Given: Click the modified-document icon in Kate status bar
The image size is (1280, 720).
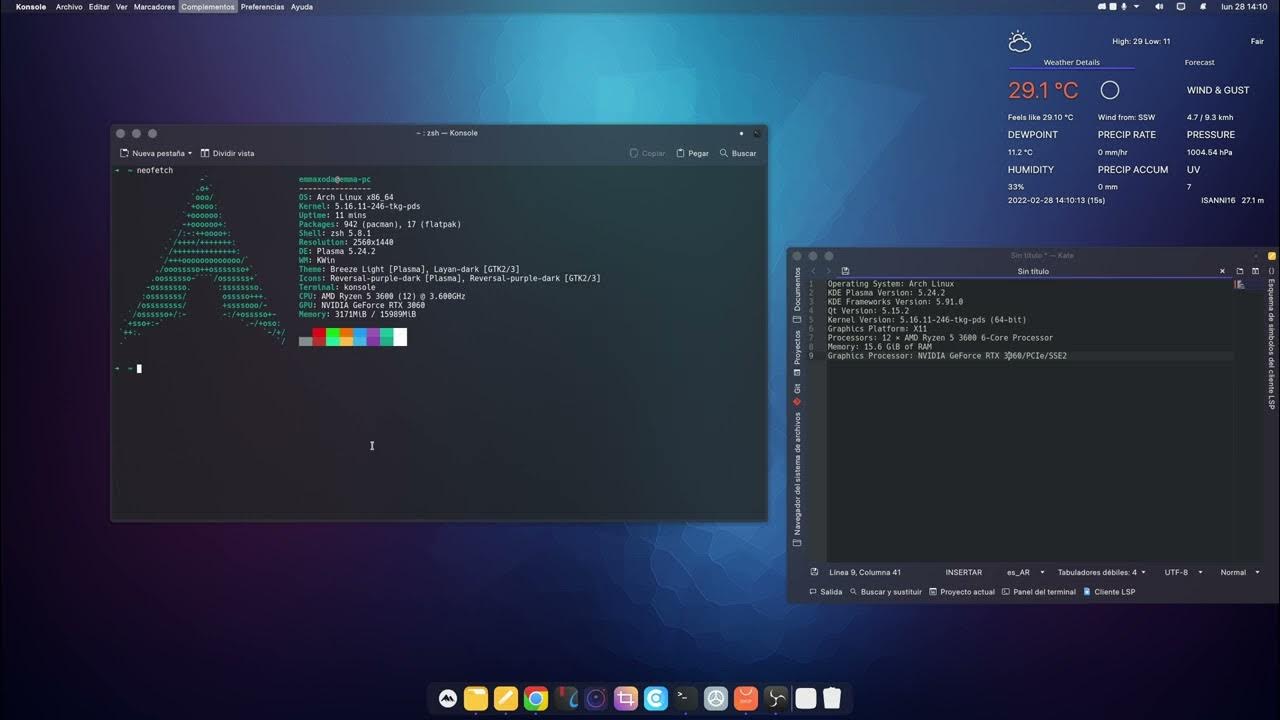Looking at the screenshot, I should point(815,572).
